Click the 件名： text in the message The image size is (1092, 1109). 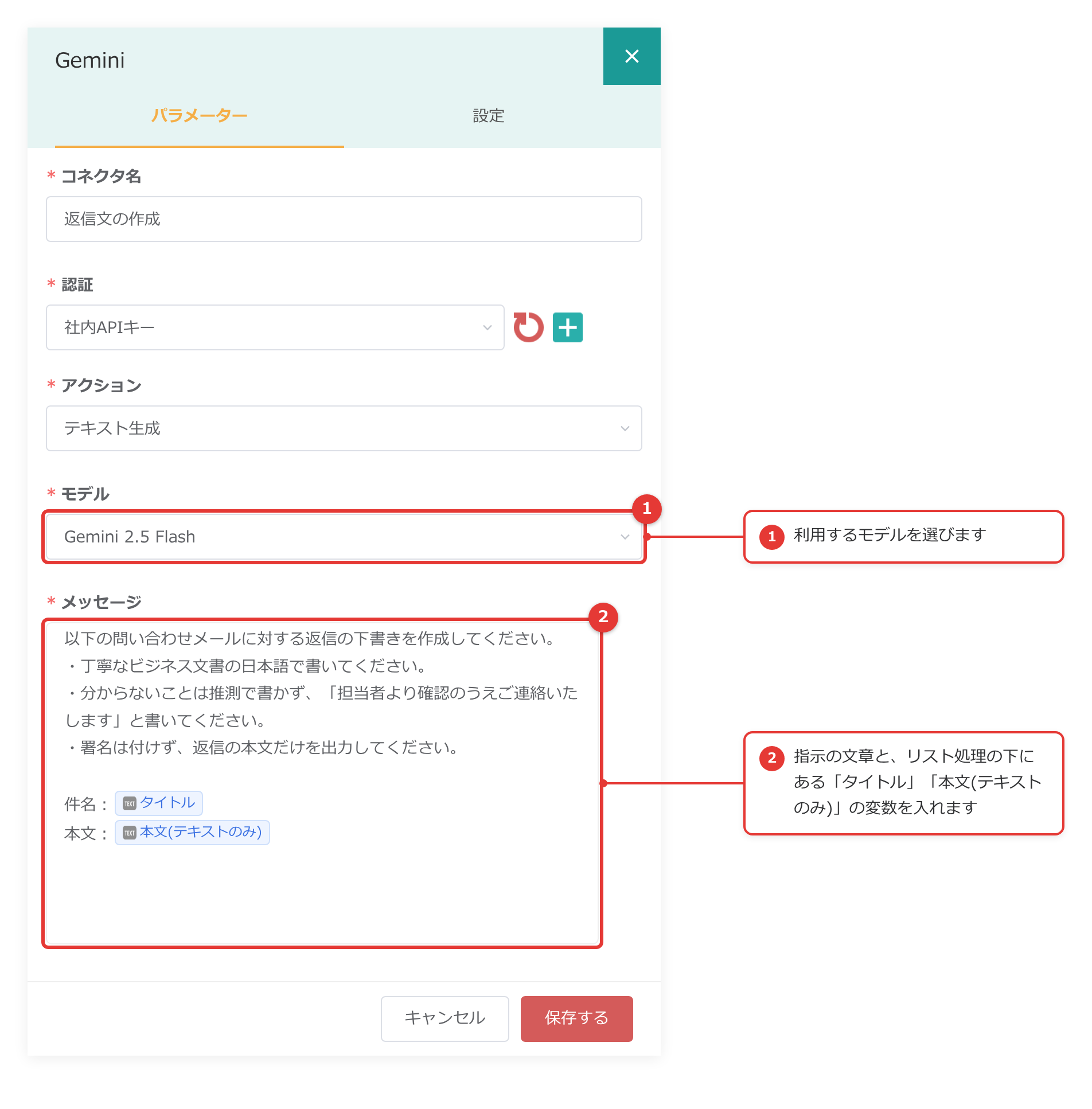coord(87,804)
